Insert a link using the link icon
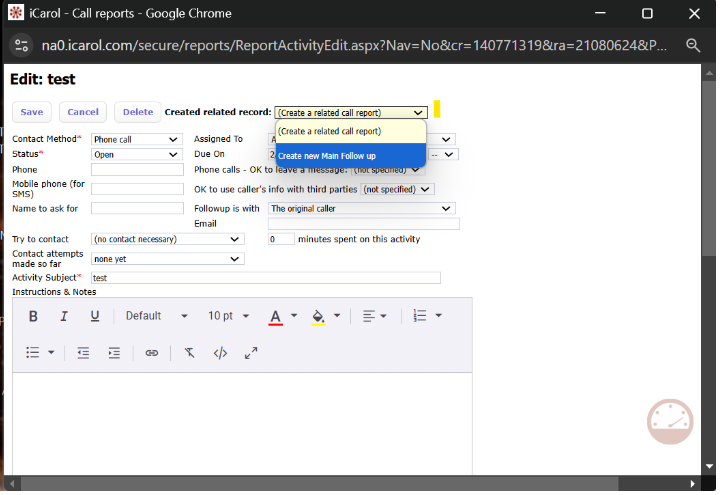Screen dimensions: 724x495 tap(152, 353)
